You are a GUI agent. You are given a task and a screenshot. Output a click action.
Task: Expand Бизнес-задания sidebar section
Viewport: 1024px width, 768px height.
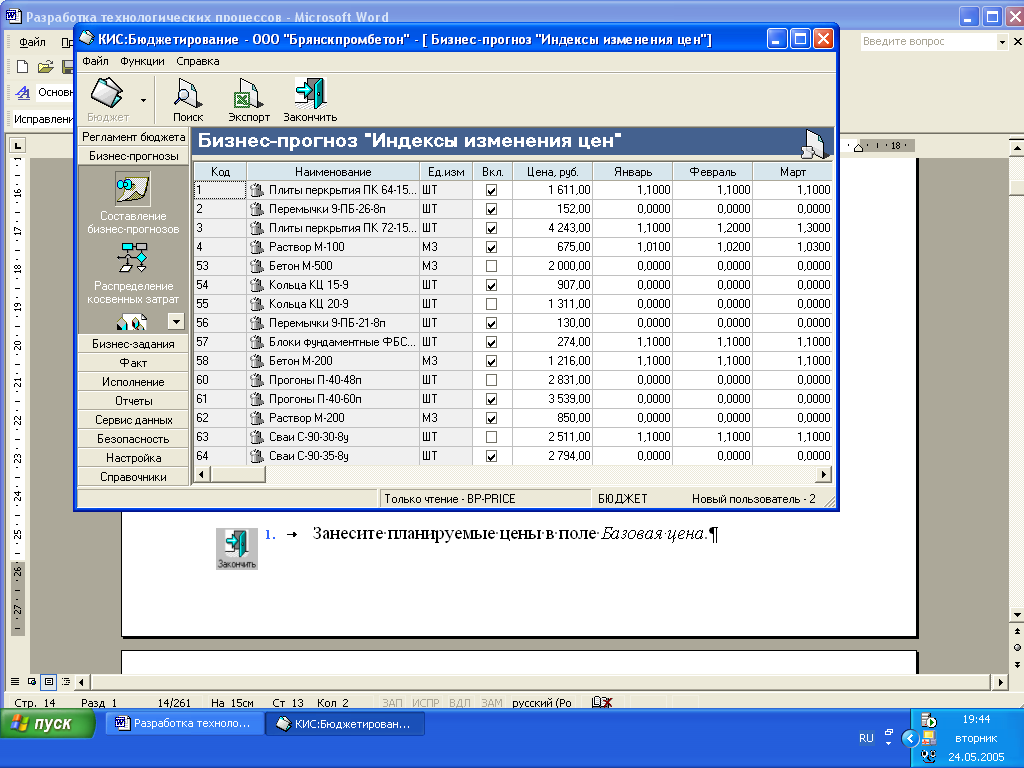pos(133,344)
